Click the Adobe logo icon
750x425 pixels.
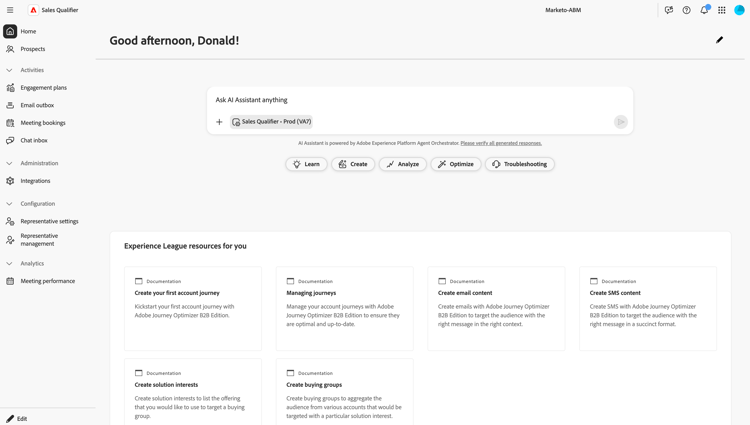pyautogui.click(x=33, y=10)
